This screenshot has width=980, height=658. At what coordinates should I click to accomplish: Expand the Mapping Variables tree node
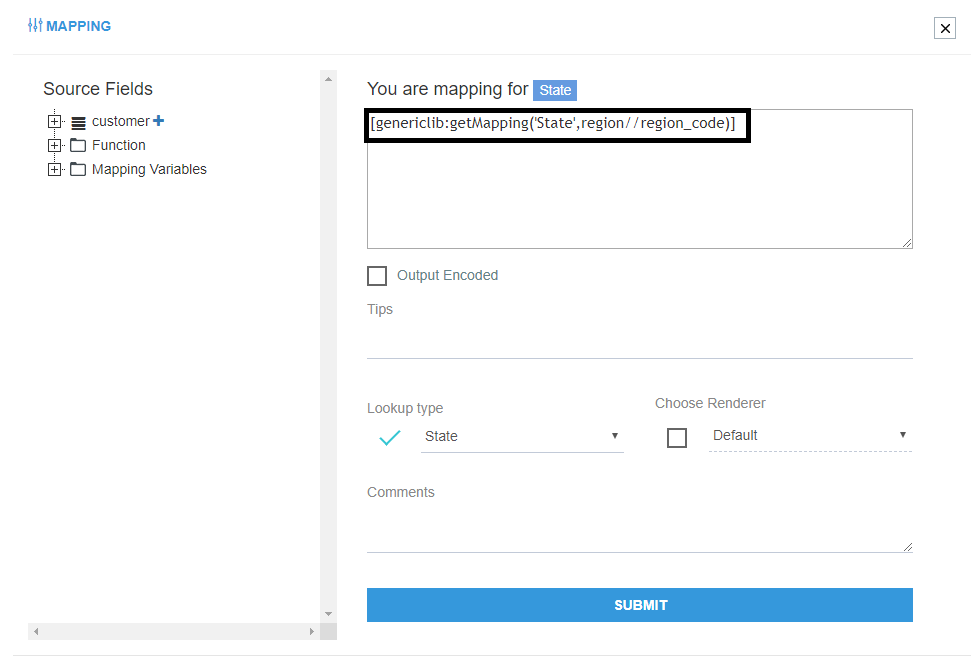click(x=54, y=169)
